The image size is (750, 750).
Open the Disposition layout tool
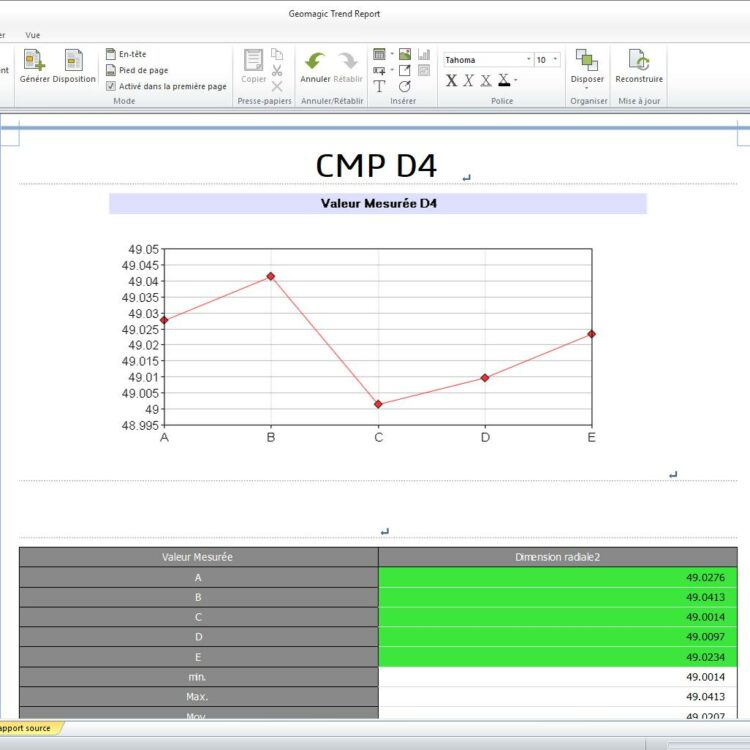pyautogui.click(x=74, y=65)
